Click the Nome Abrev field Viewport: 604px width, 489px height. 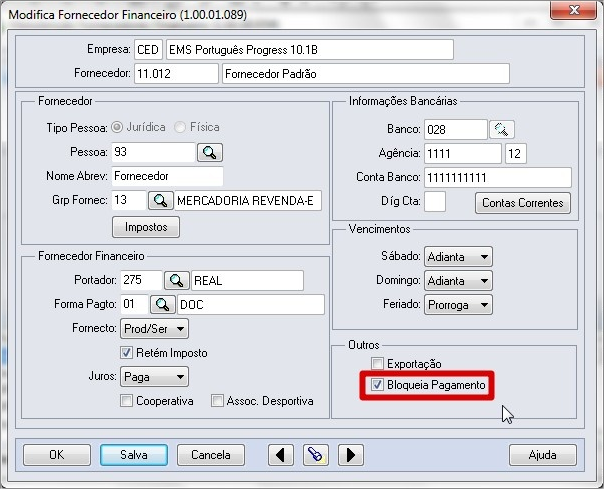tap(167, 176)
